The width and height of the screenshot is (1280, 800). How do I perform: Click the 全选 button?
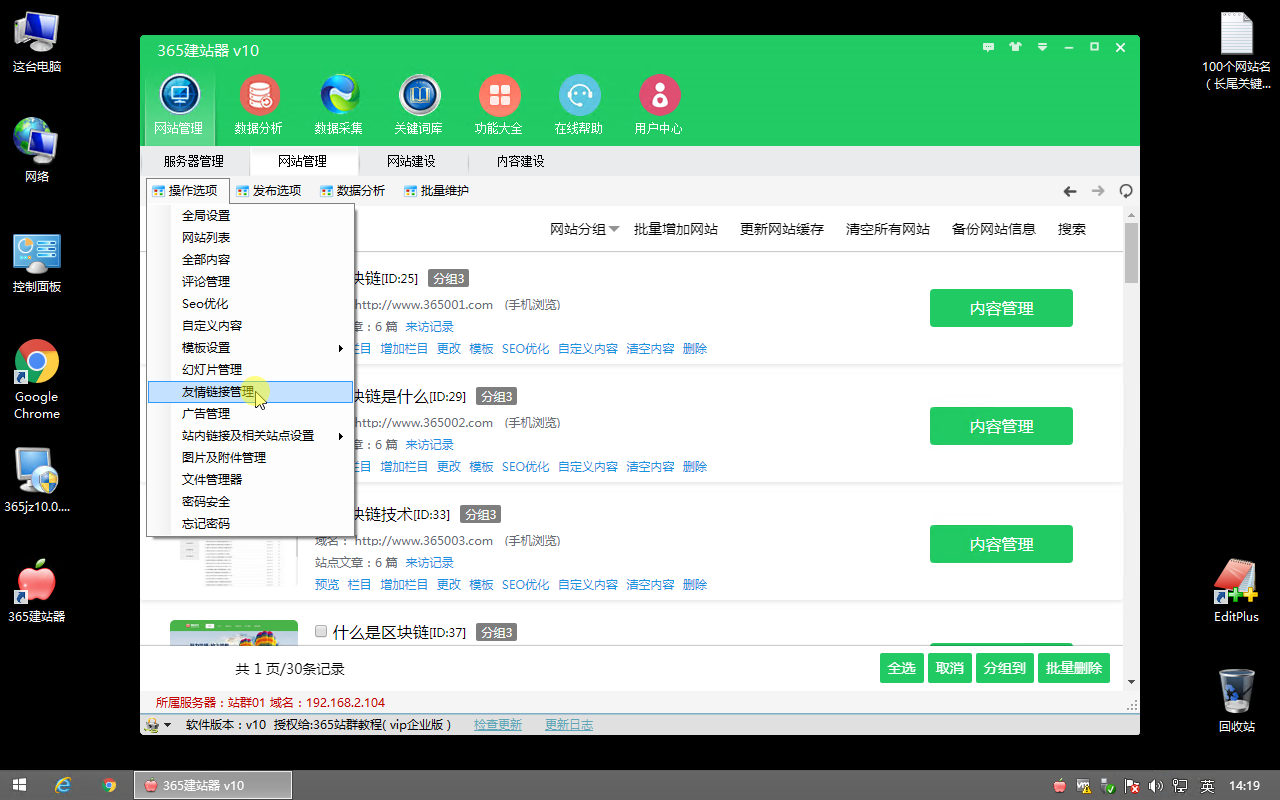(901, 668)
